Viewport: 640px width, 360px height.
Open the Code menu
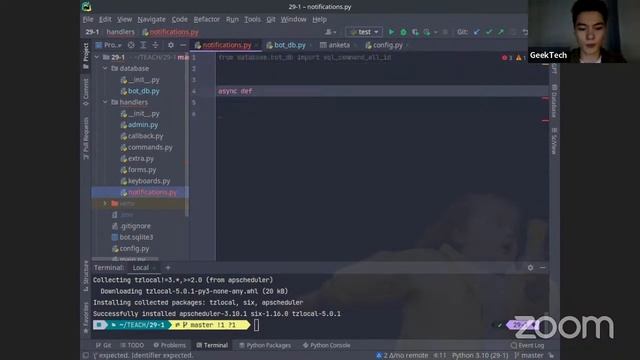click(179, 19)
